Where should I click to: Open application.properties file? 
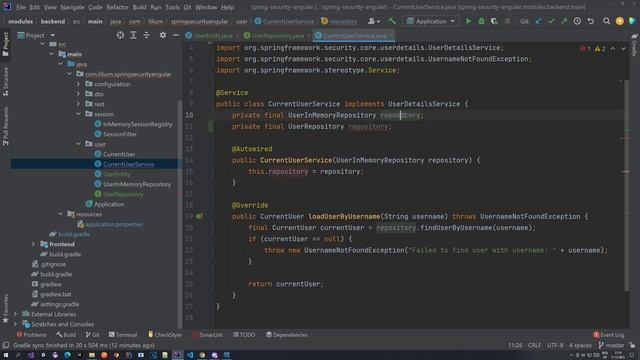coord(114,224)
